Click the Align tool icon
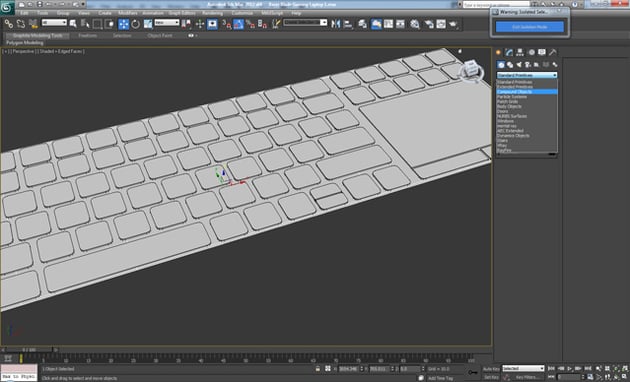Viewport: 630px width, 382px height. pos(348,24)
